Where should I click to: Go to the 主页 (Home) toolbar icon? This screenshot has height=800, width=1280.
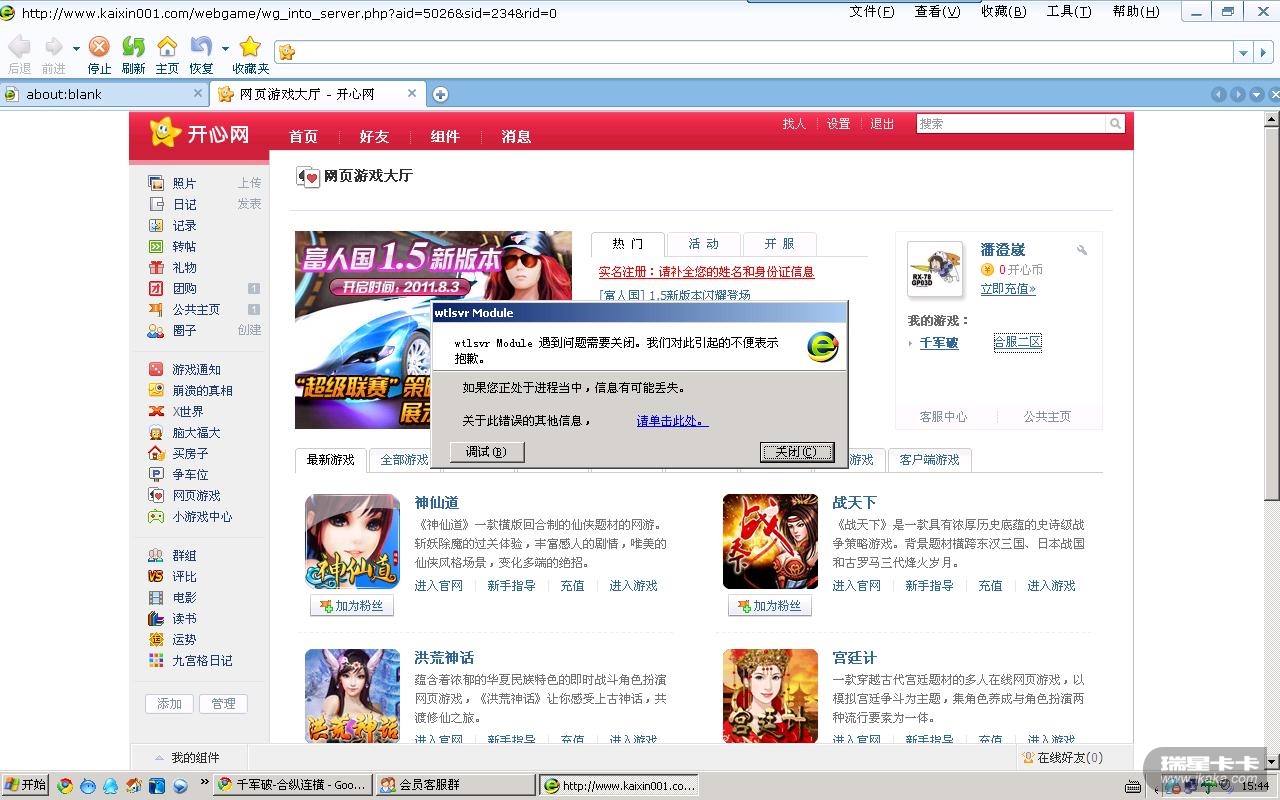[x=167, y=47]
